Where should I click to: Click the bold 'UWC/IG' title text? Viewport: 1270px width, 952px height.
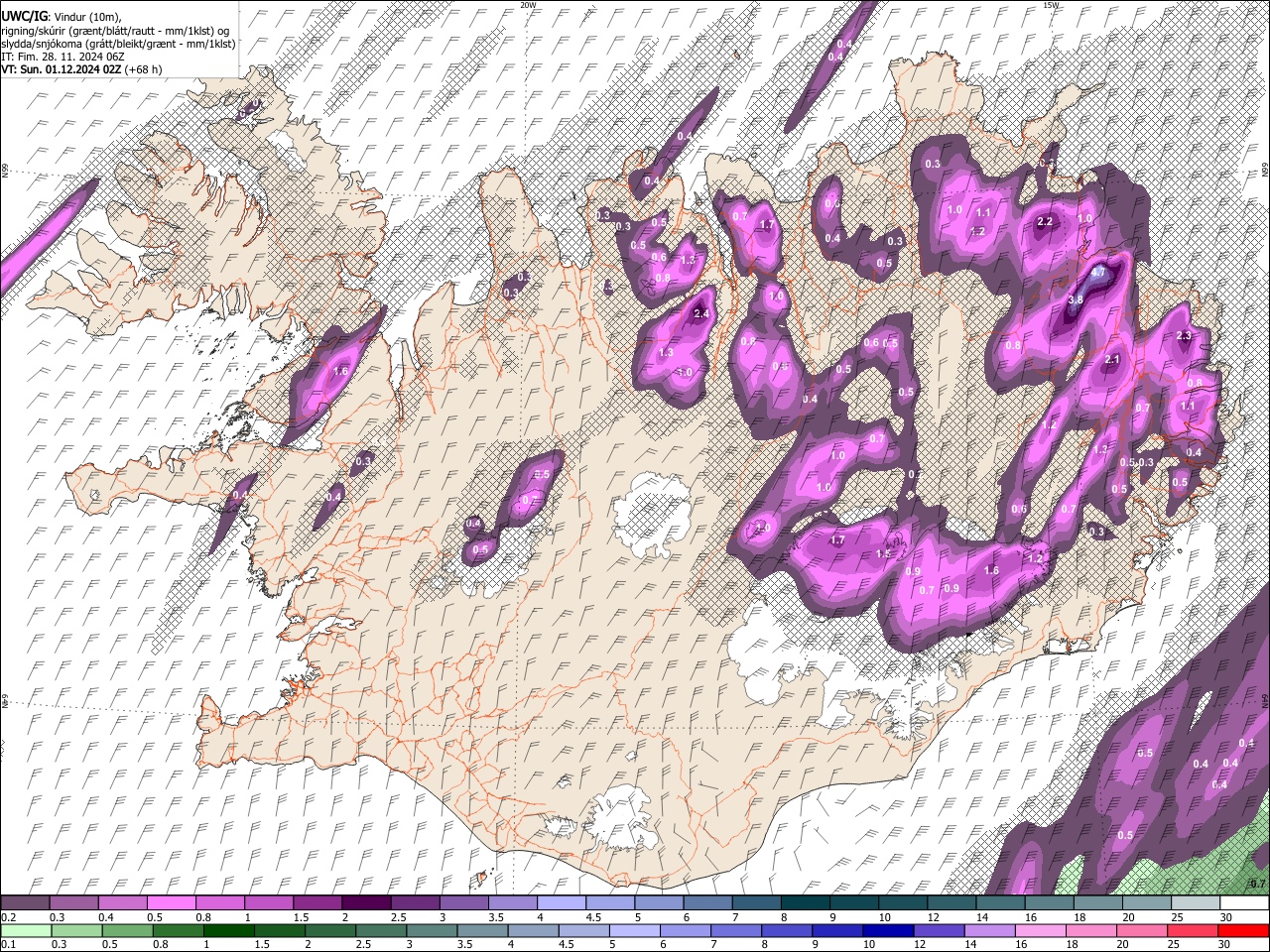pos(23,15)
